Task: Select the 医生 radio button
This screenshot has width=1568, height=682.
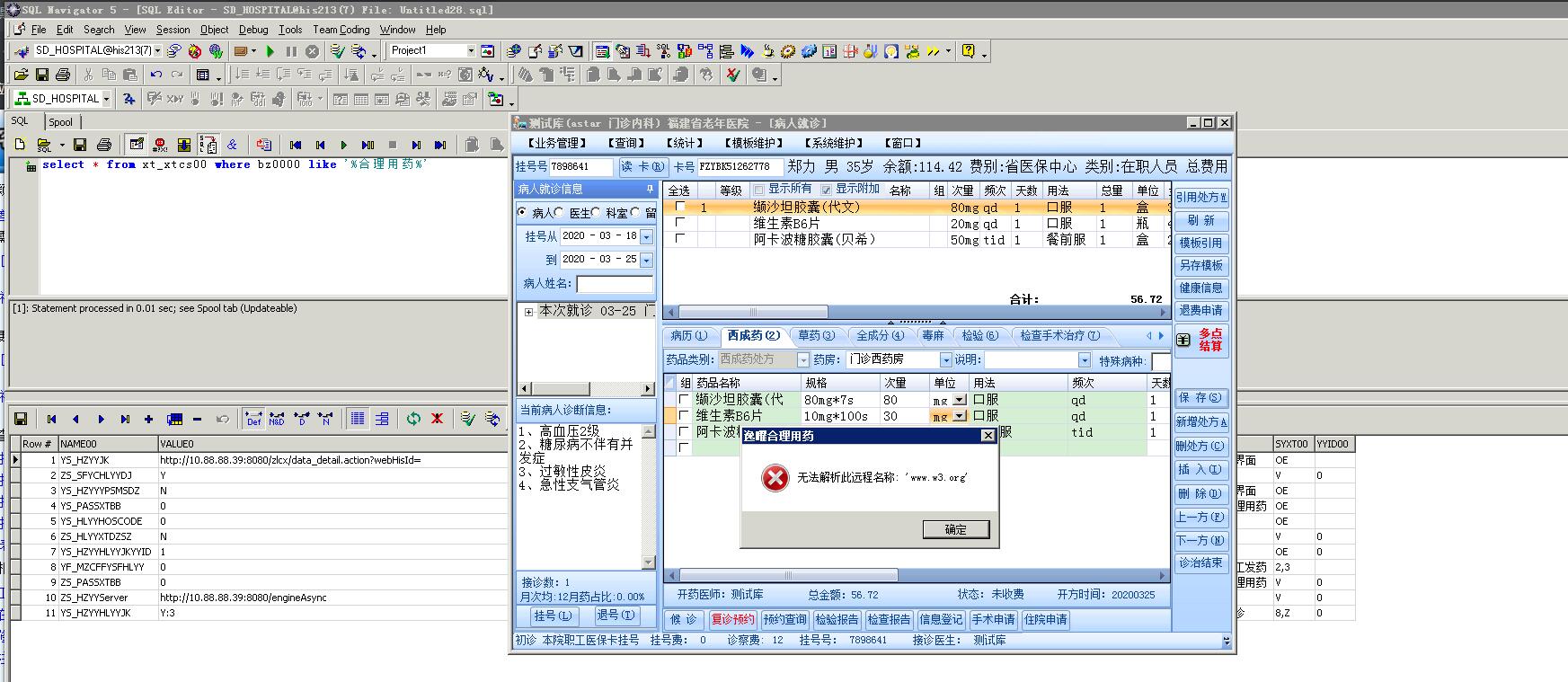Action: [x=559, y=213]
